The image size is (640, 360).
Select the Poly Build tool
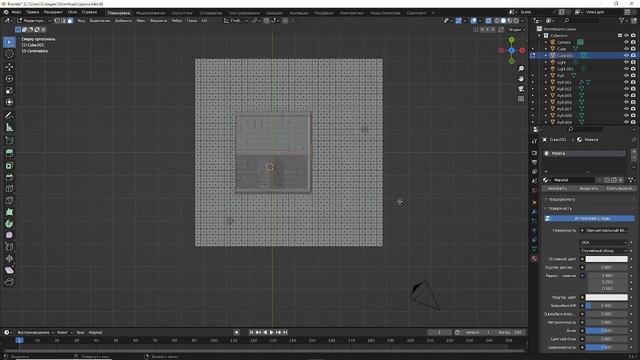(x=9, y=212)
